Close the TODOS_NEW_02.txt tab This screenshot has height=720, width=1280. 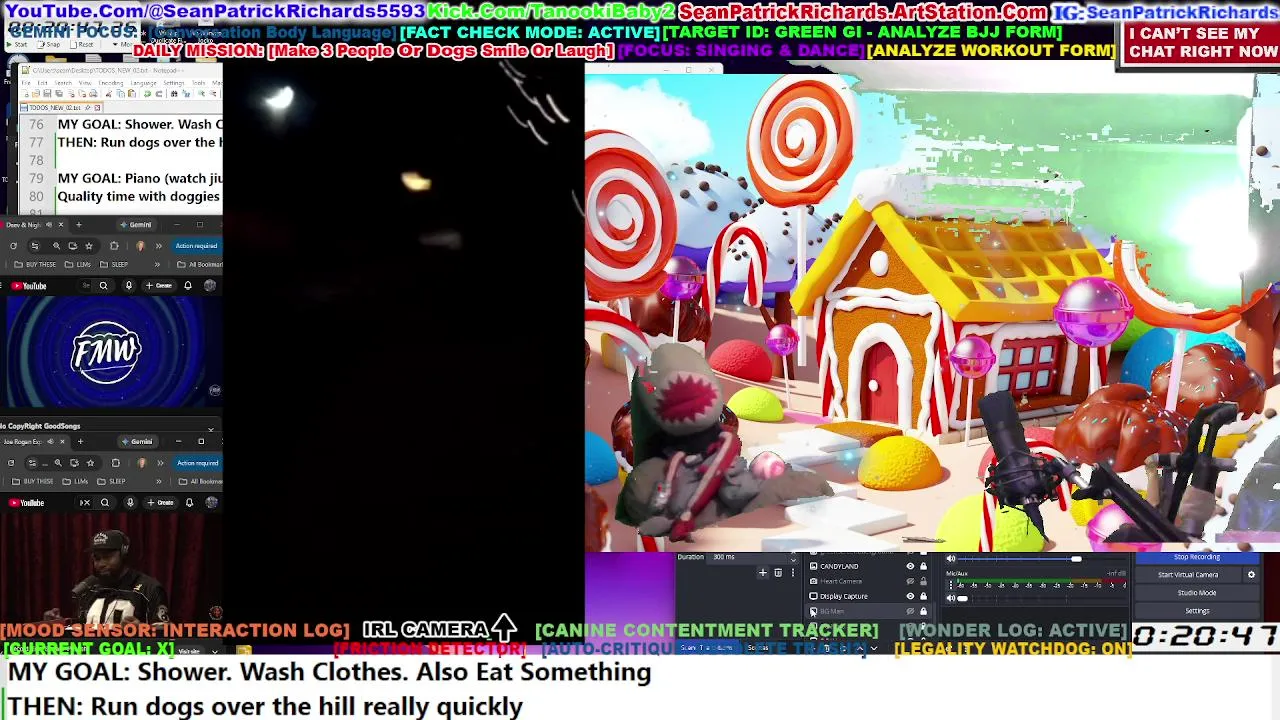(97, 108)
